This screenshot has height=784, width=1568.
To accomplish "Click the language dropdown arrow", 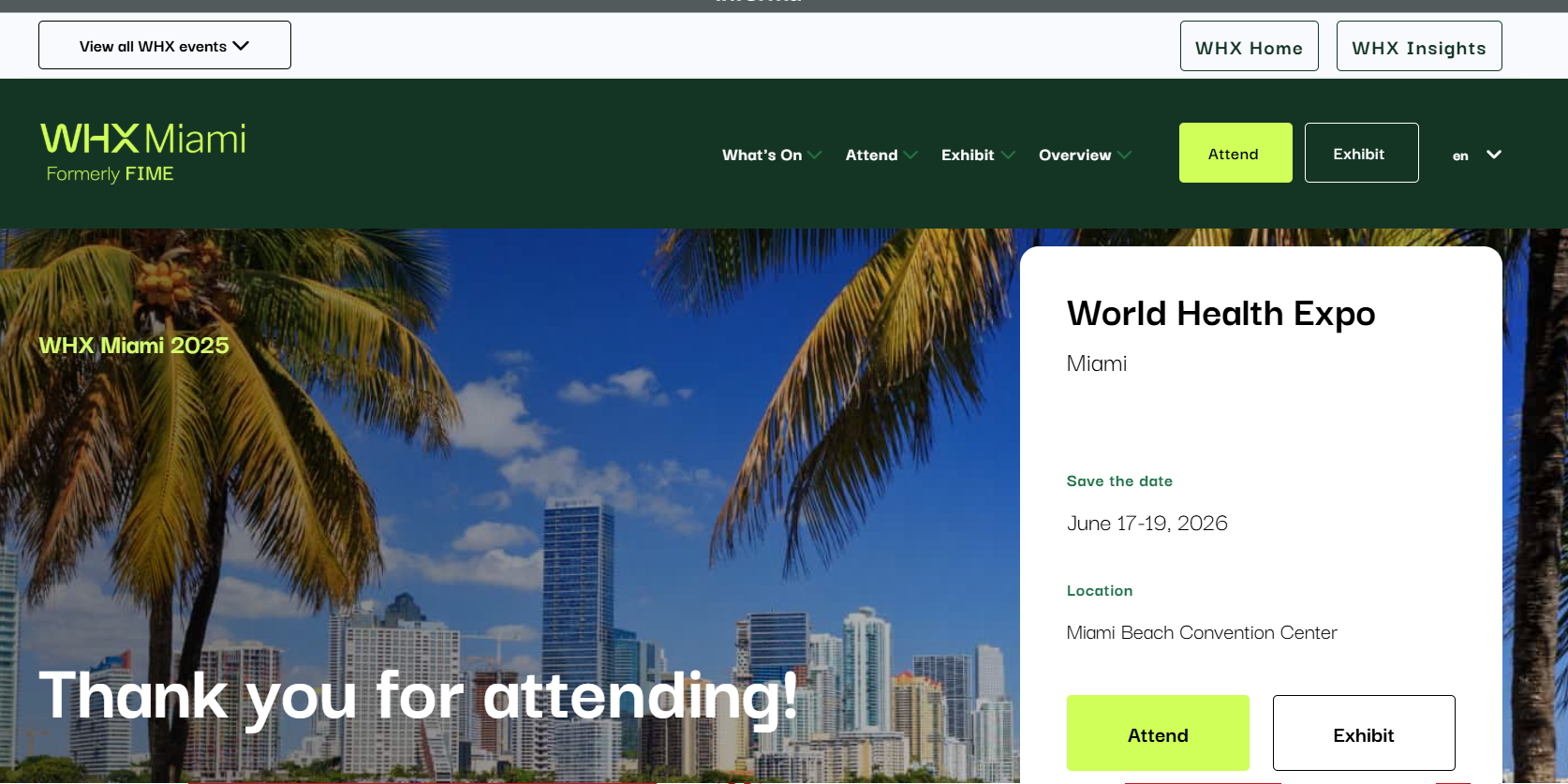I will pyautogui.click(x=1494, y=155).
